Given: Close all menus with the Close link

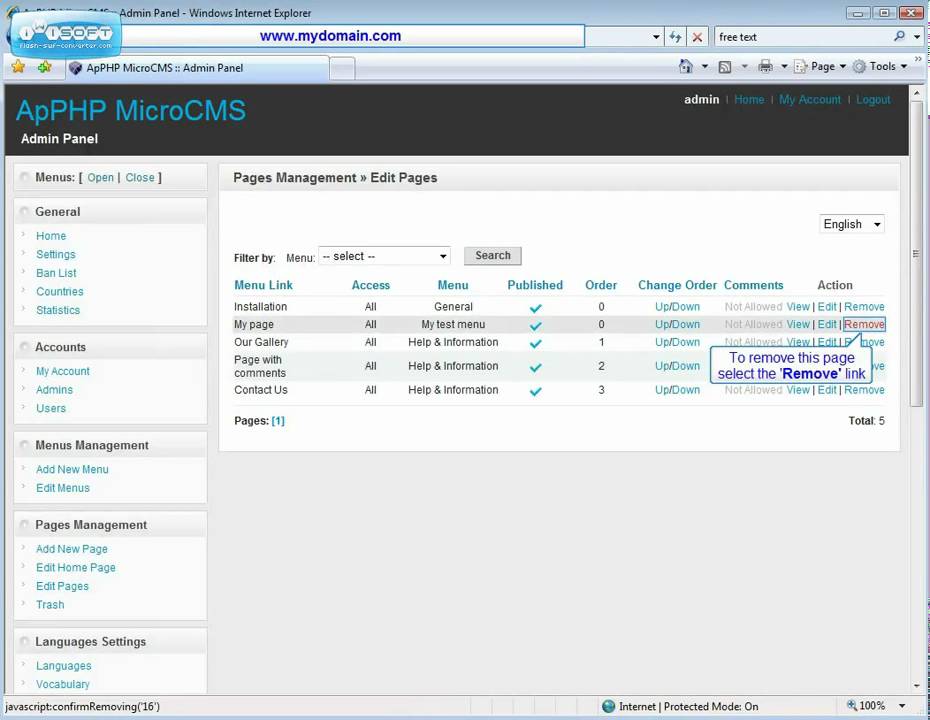Looking at the screenshot, I should (139, 177).
